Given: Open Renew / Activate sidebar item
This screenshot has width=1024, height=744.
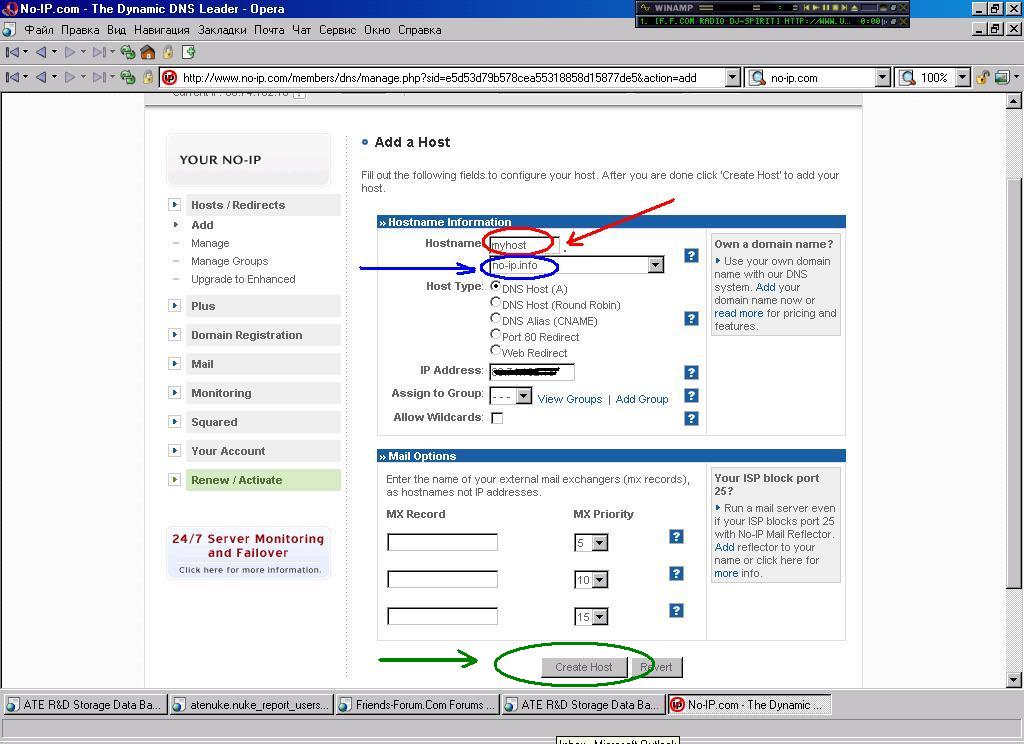Looking at the screenshot, I should point(263,479).
